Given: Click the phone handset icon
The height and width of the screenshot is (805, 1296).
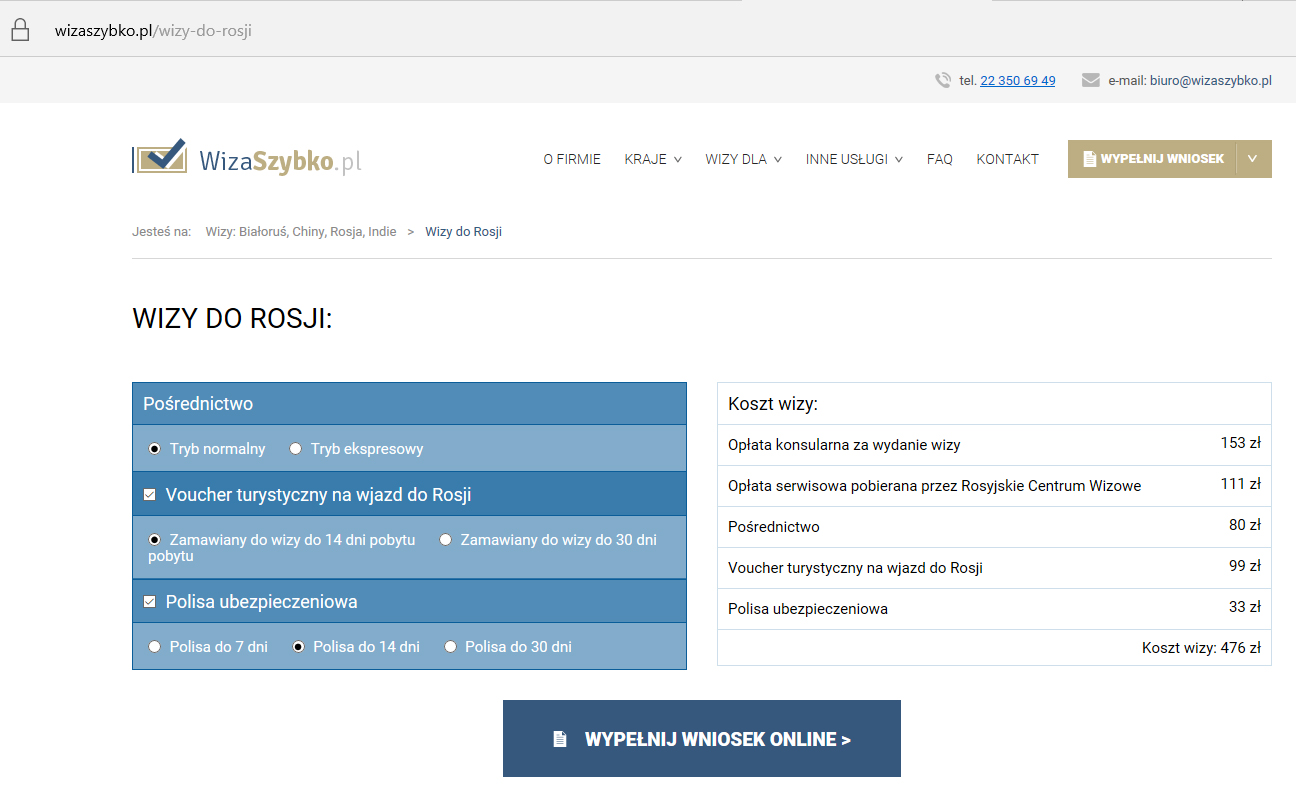Looking at the screenshot, I should (x=942, y=81).
